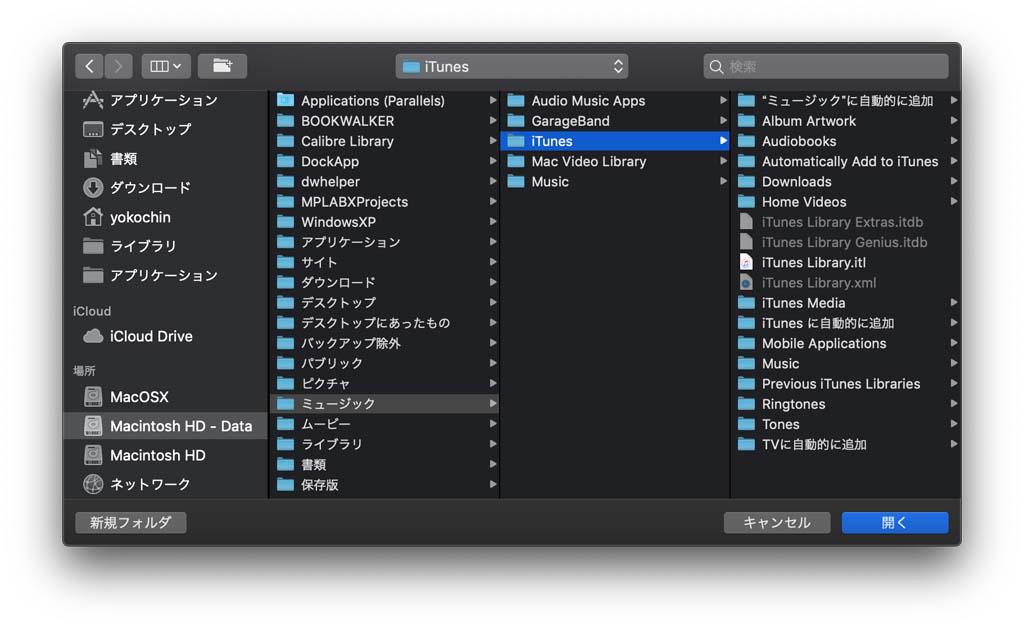This screenshot has height=629, width=1024.
Task: Select the dwhelper folder
Action: coord(385,182)
